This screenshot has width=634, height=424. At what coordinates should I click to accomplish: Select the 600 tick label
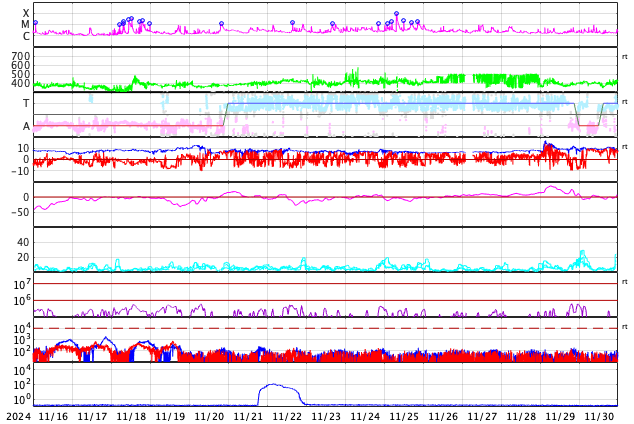[21, 65]
